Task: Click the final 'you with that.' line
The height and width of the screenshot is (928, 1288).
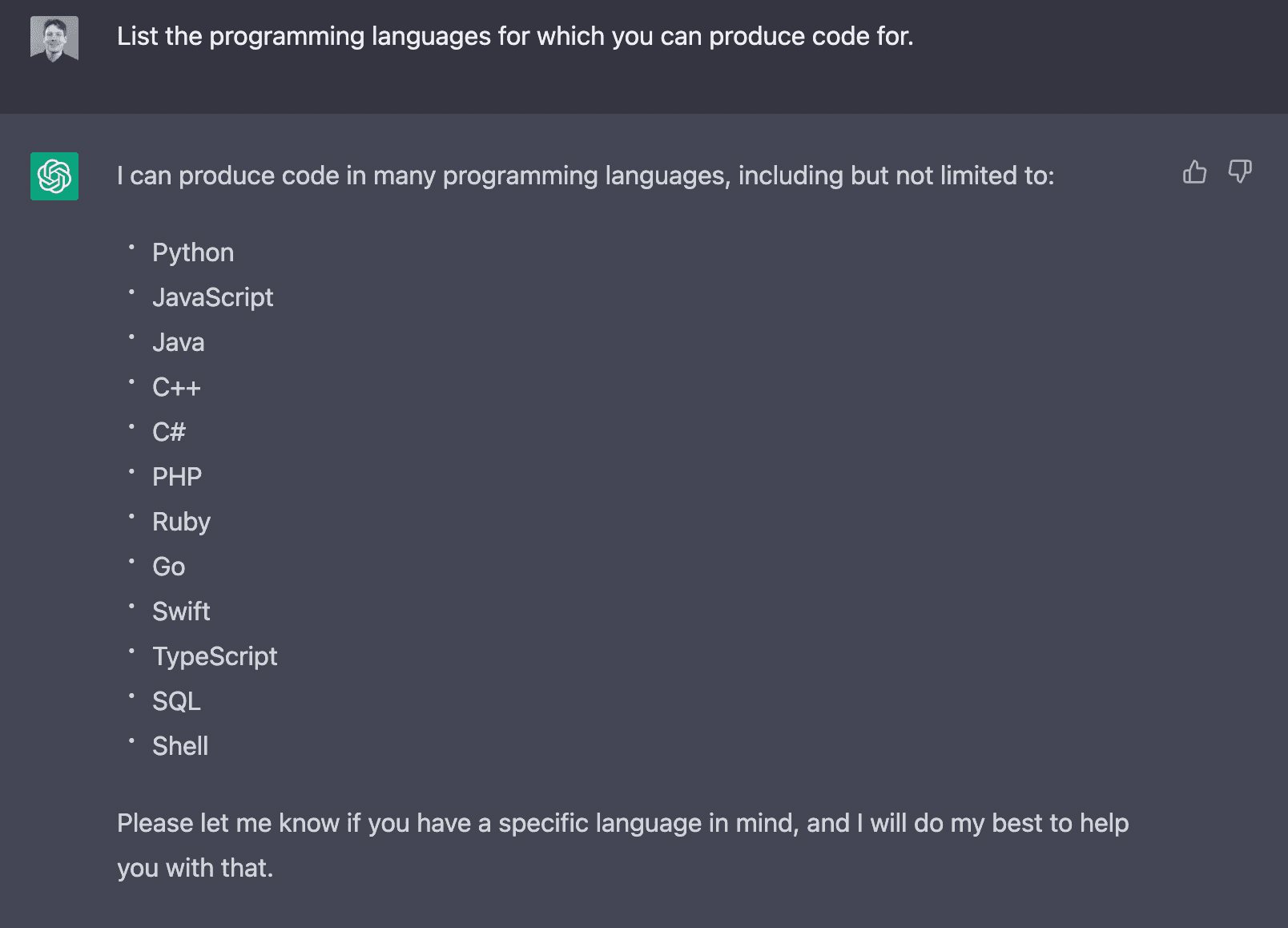Action: pyautogui.click(x=195, y=868)
